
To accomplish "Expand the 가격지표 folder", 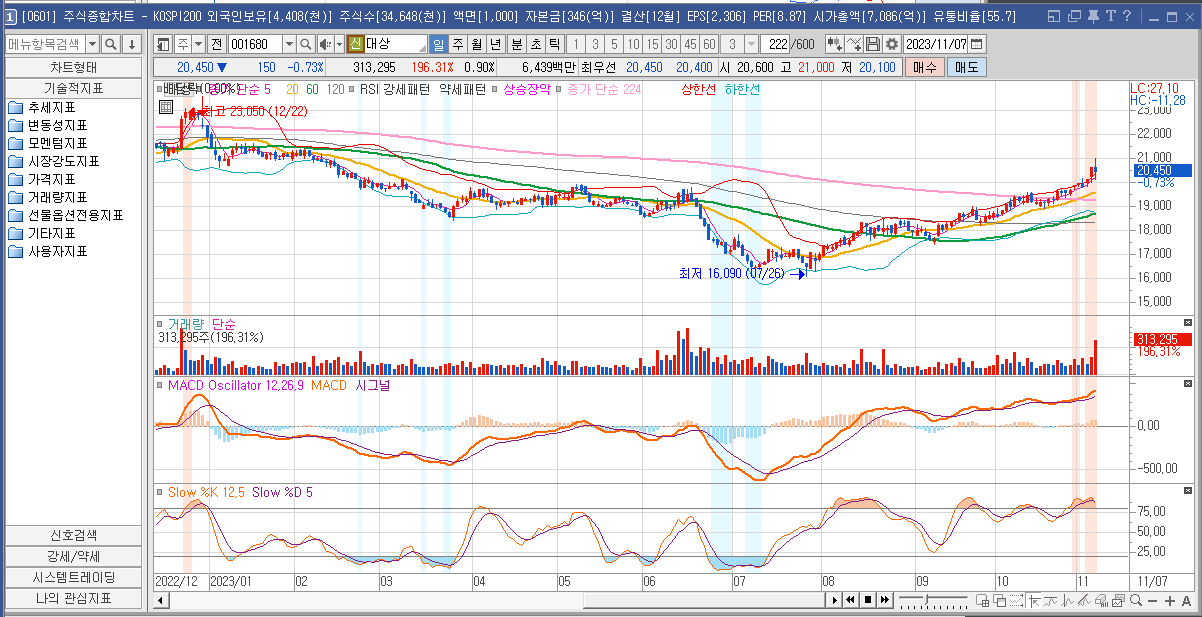I will coord(42,180).
